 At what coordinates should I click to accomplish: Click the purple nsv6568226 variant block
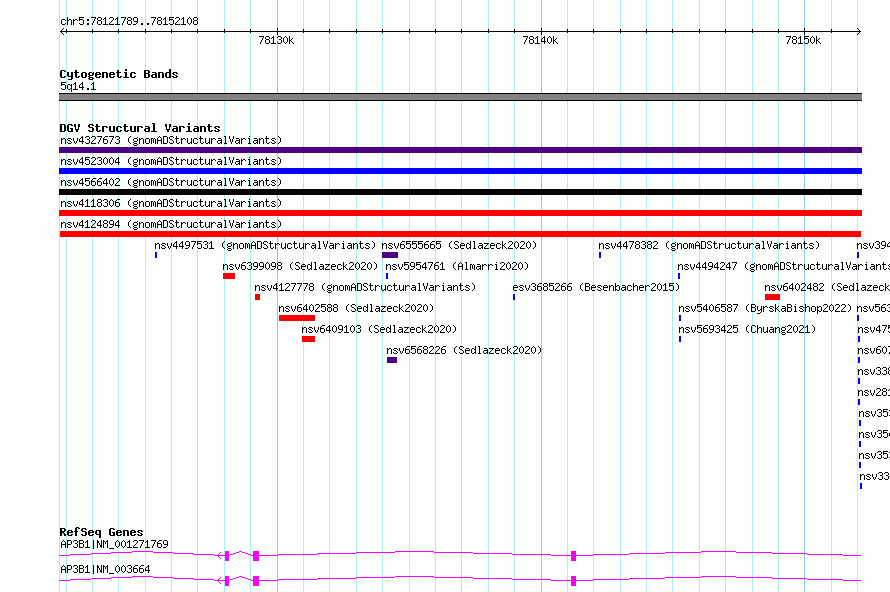[x=392, y=360]
